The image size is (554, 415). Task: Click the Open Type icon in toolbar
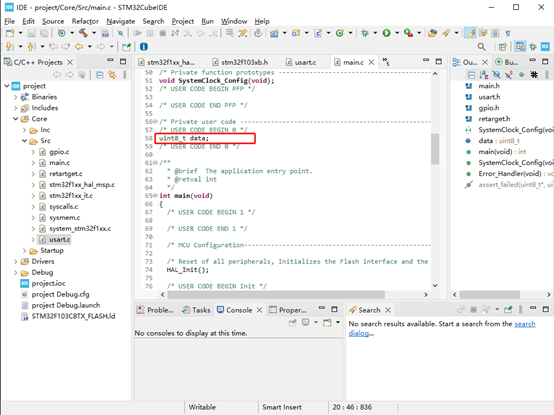pyautogui.click(x=432, y=33)
